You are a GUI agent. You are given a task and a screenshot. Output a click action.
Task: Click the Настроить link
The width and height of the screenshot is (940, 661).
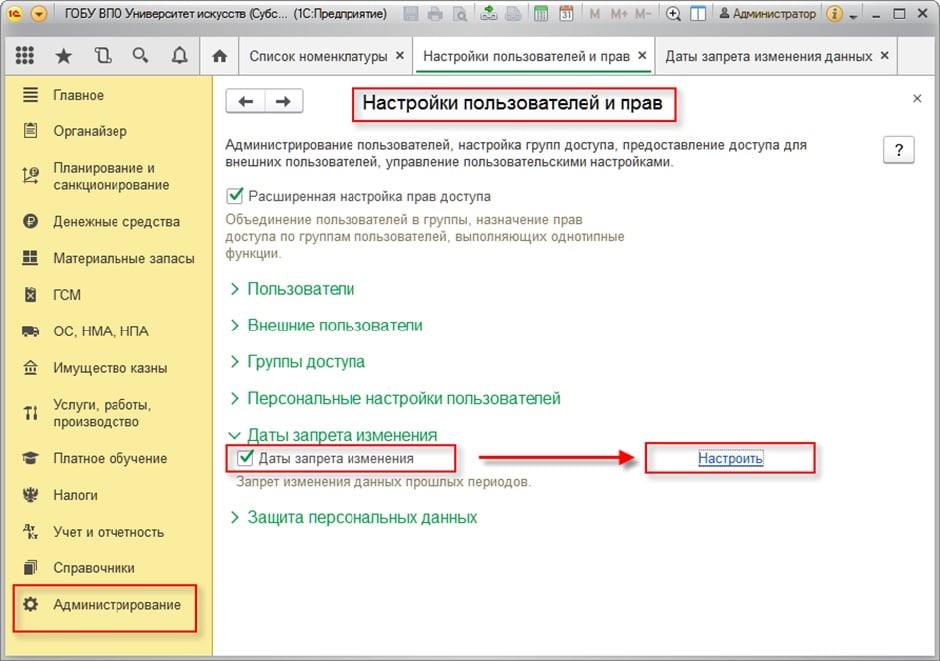(730, 458)
